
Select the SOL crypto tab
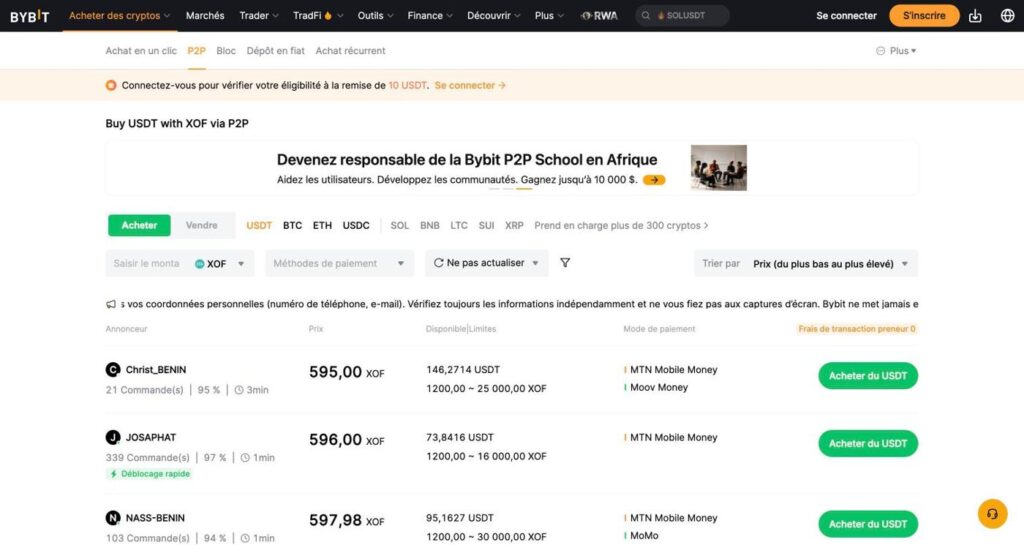coord(400,225)
